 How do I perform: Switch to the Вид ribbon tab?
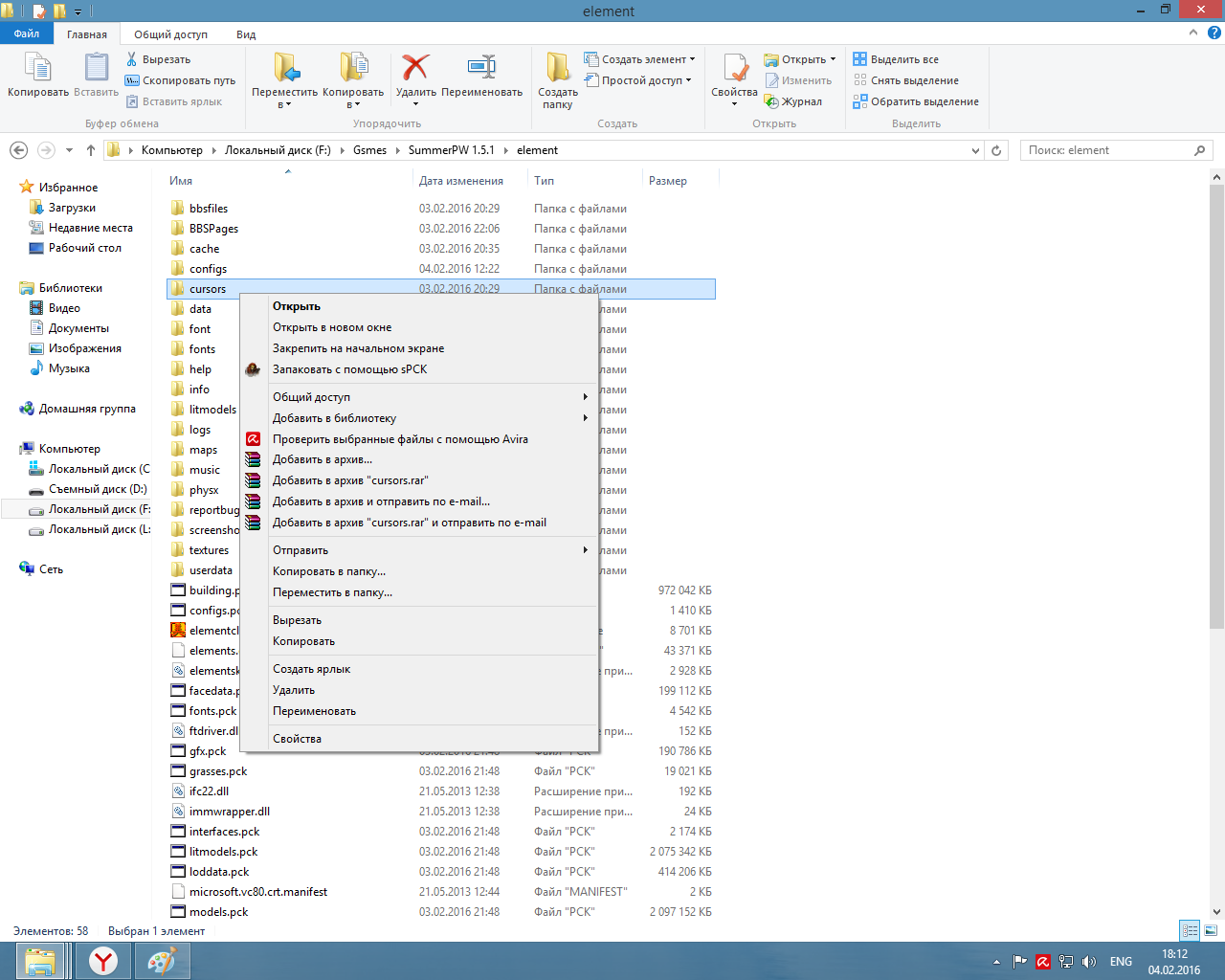246,34
